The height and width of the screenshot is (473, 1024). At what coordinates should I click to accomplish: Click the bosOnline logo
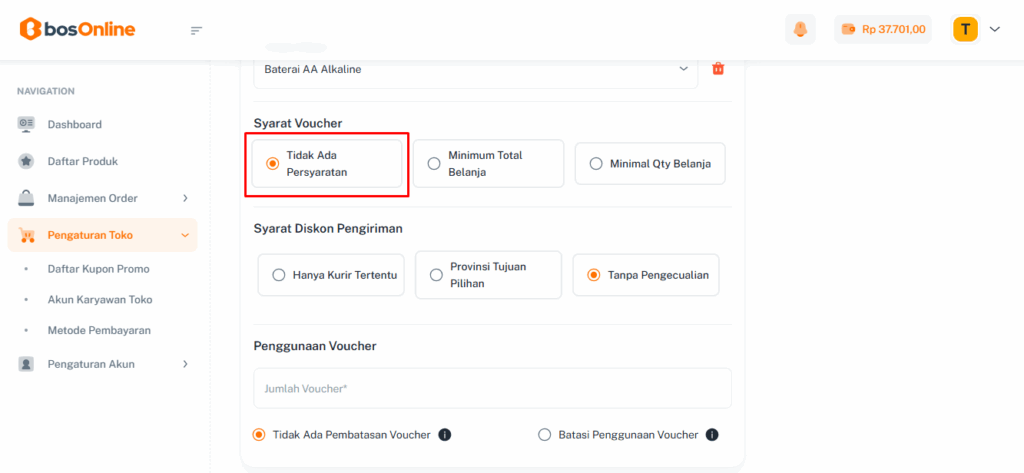click(77, 29)
